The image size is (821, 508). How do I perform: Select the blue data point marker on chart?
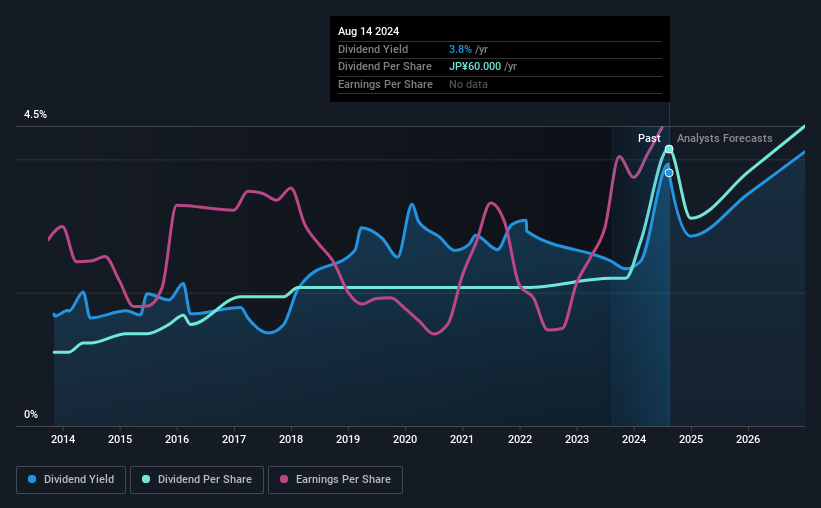click(x=669, y=173)
